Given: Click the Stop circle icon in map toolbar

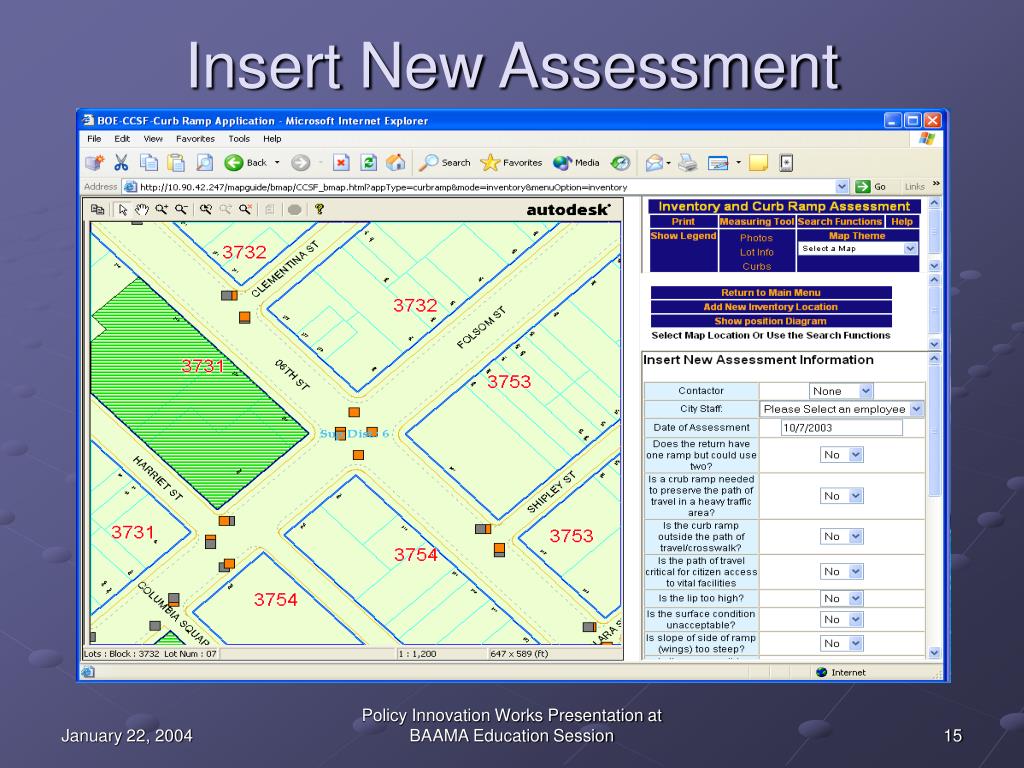Looking at the screenshot, I should tap(295, 210).
